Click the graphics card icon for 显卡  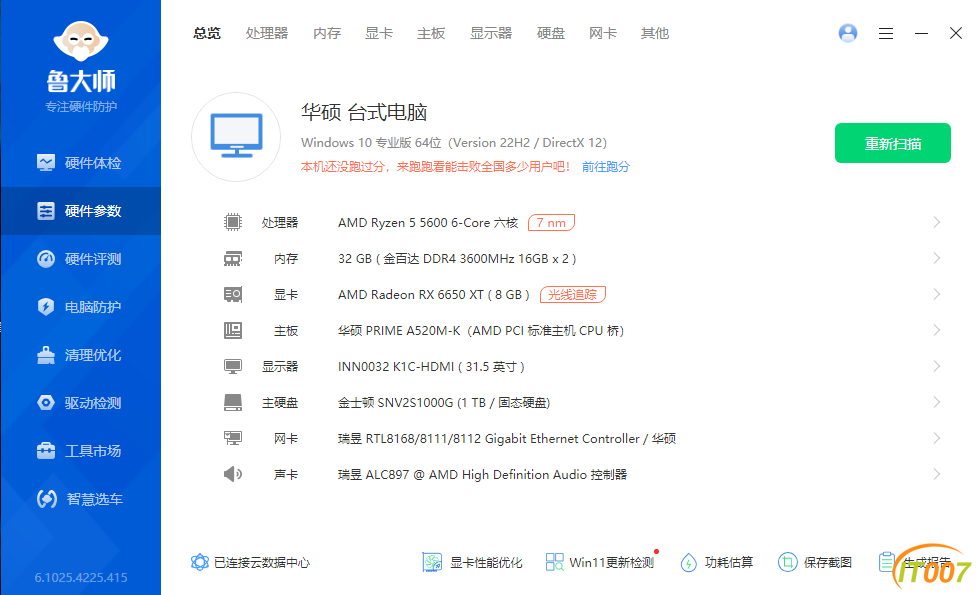pyautogui.click(x=233, y=294)
